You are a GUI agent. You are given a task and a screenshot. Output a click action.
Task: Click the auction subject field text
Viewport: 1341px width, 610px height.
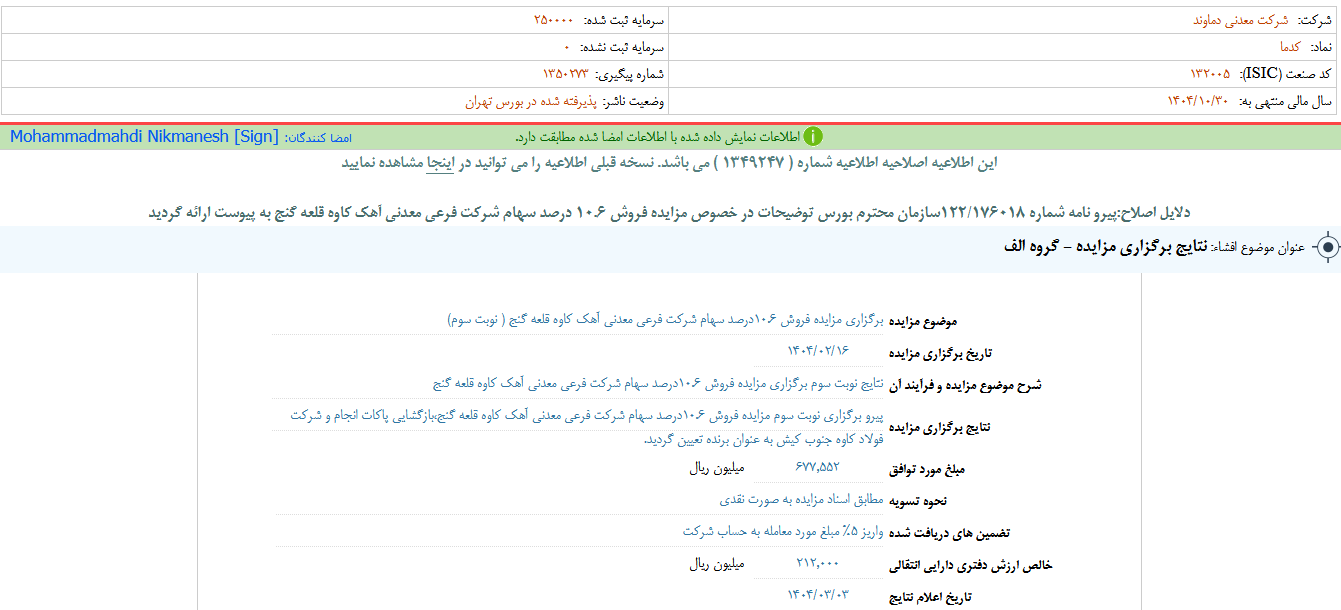pyautogui.click(x=665, y=320)
